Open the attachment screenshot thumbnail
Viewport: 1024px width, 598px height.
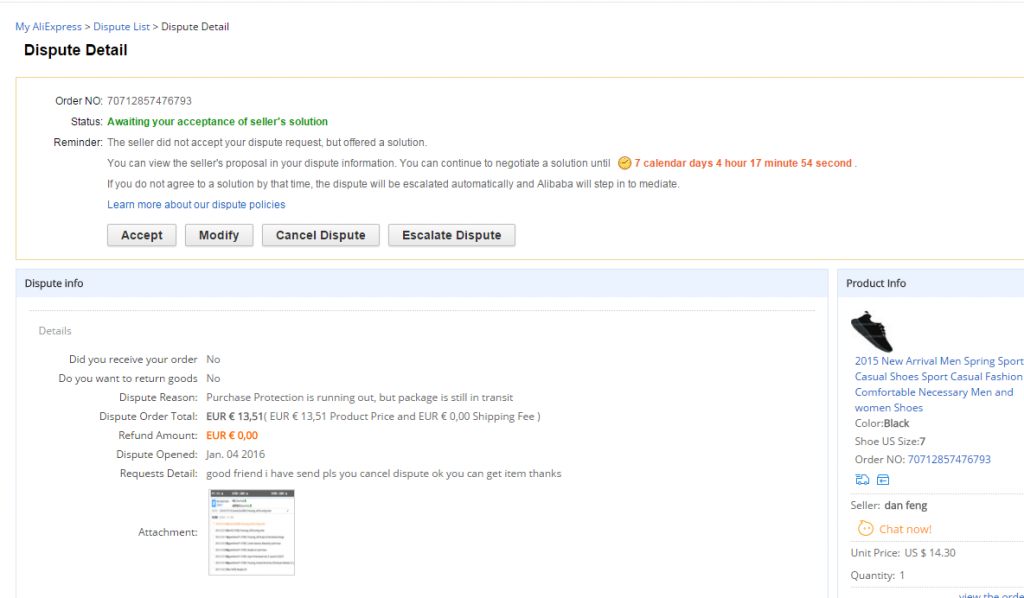[x=251, y=532]
